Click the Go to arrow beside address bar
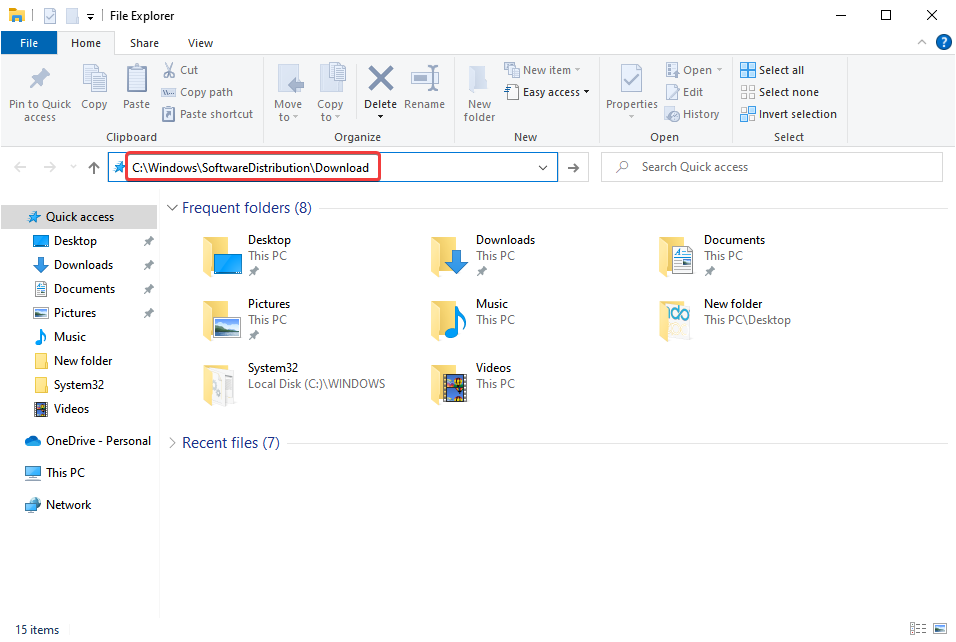Screen dimensions: 956x642 click(573, 167)
